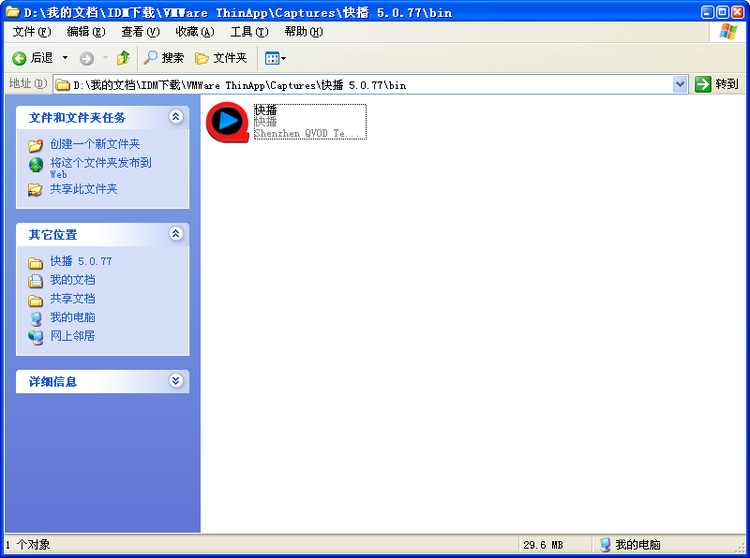
Task: Click the Up folder level icon
Action: click(x=123, y=58)
